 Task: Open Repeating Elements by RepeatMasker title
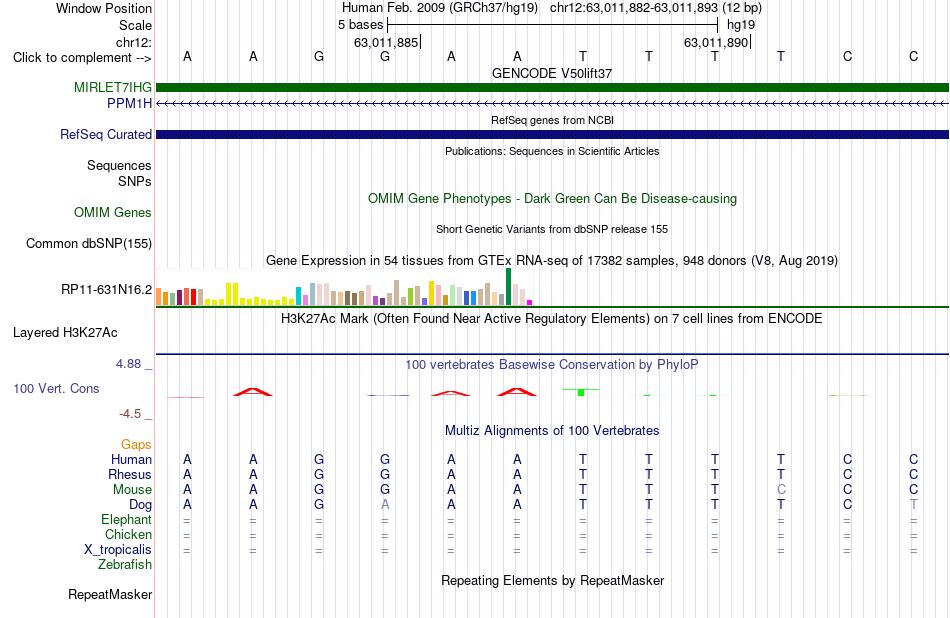tap(552, 580)
